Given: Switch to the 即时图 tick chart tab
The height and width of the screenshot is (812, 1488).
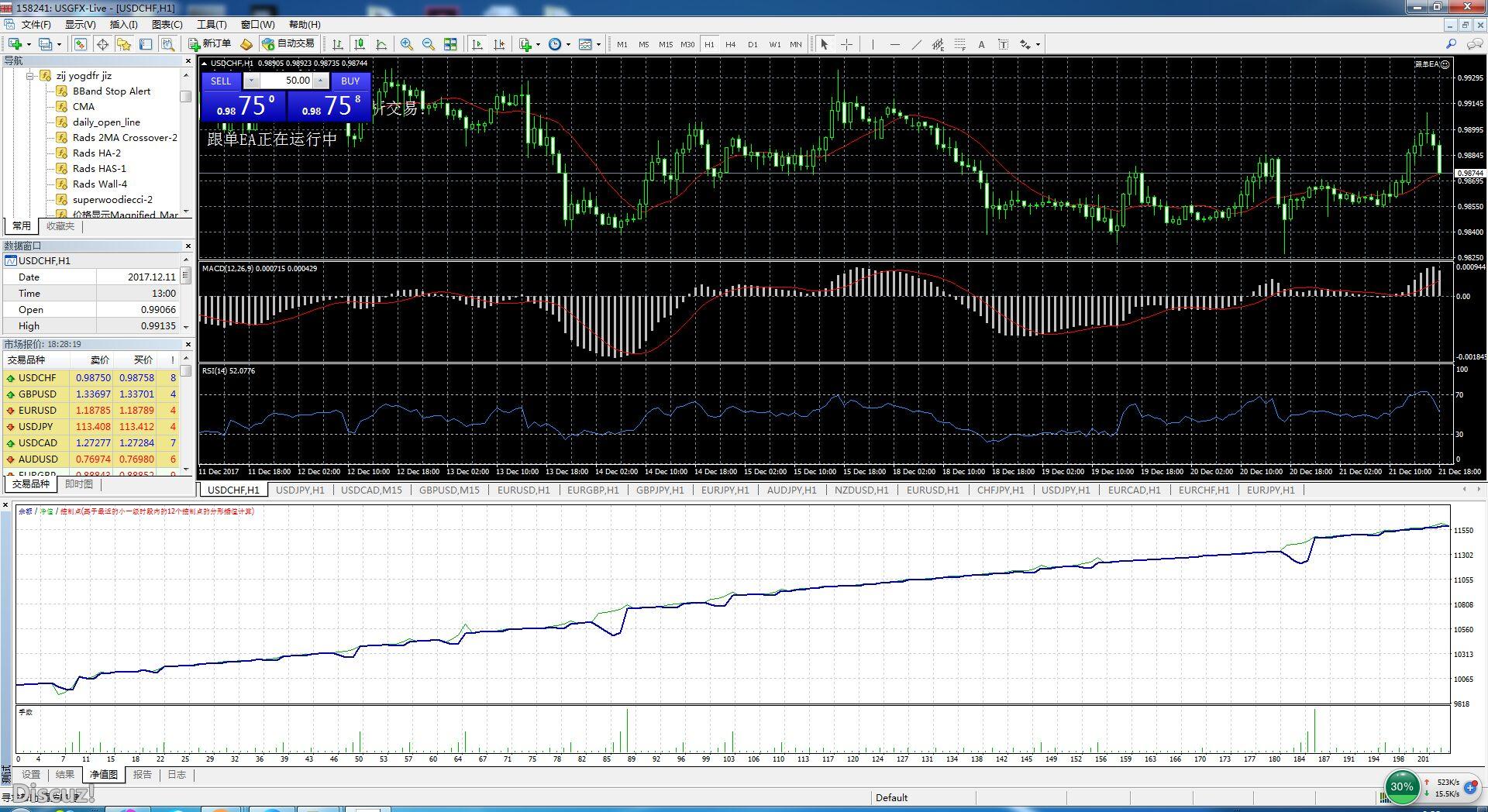Looking at the screenshot, I should click(79, 484).
